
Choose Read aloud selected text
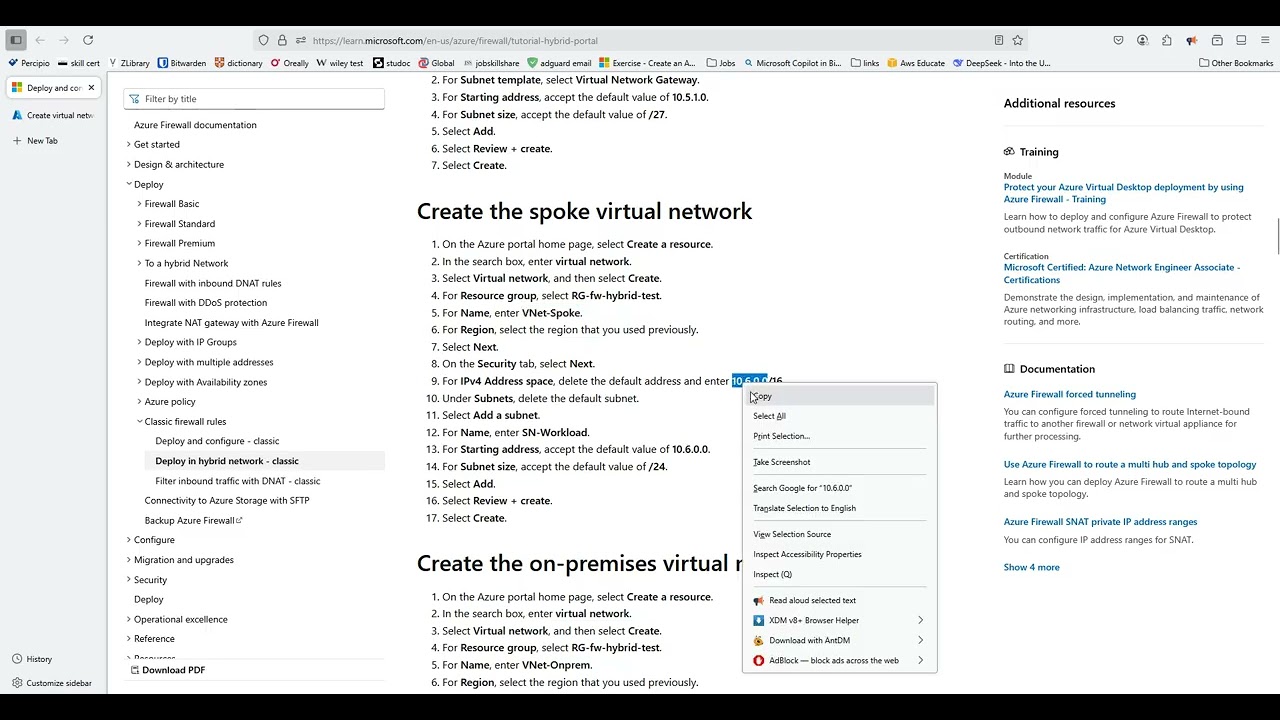click(839, 600)
